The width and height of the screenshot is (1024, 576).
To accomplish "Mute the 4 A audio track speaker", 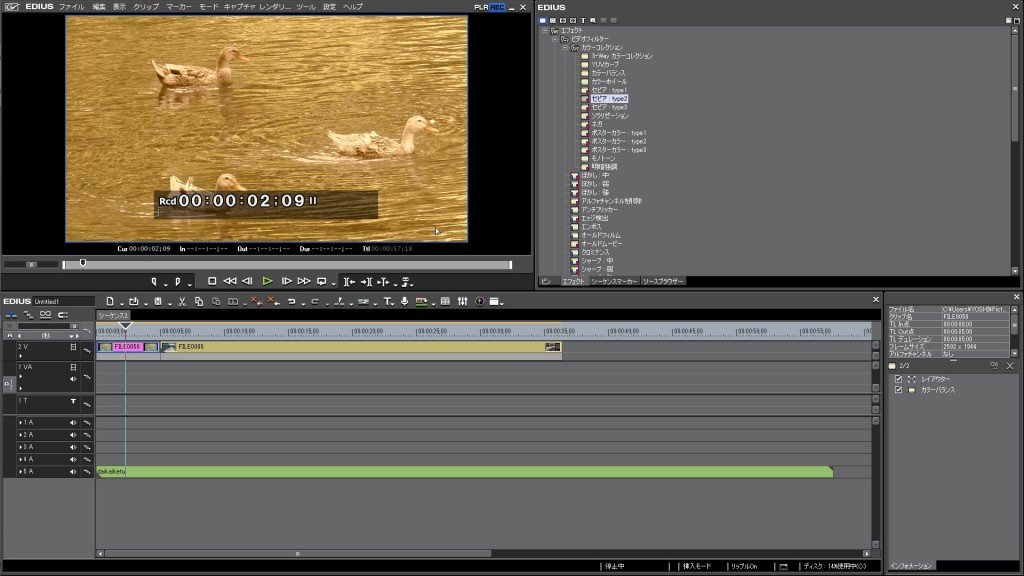I will (73, 460).
